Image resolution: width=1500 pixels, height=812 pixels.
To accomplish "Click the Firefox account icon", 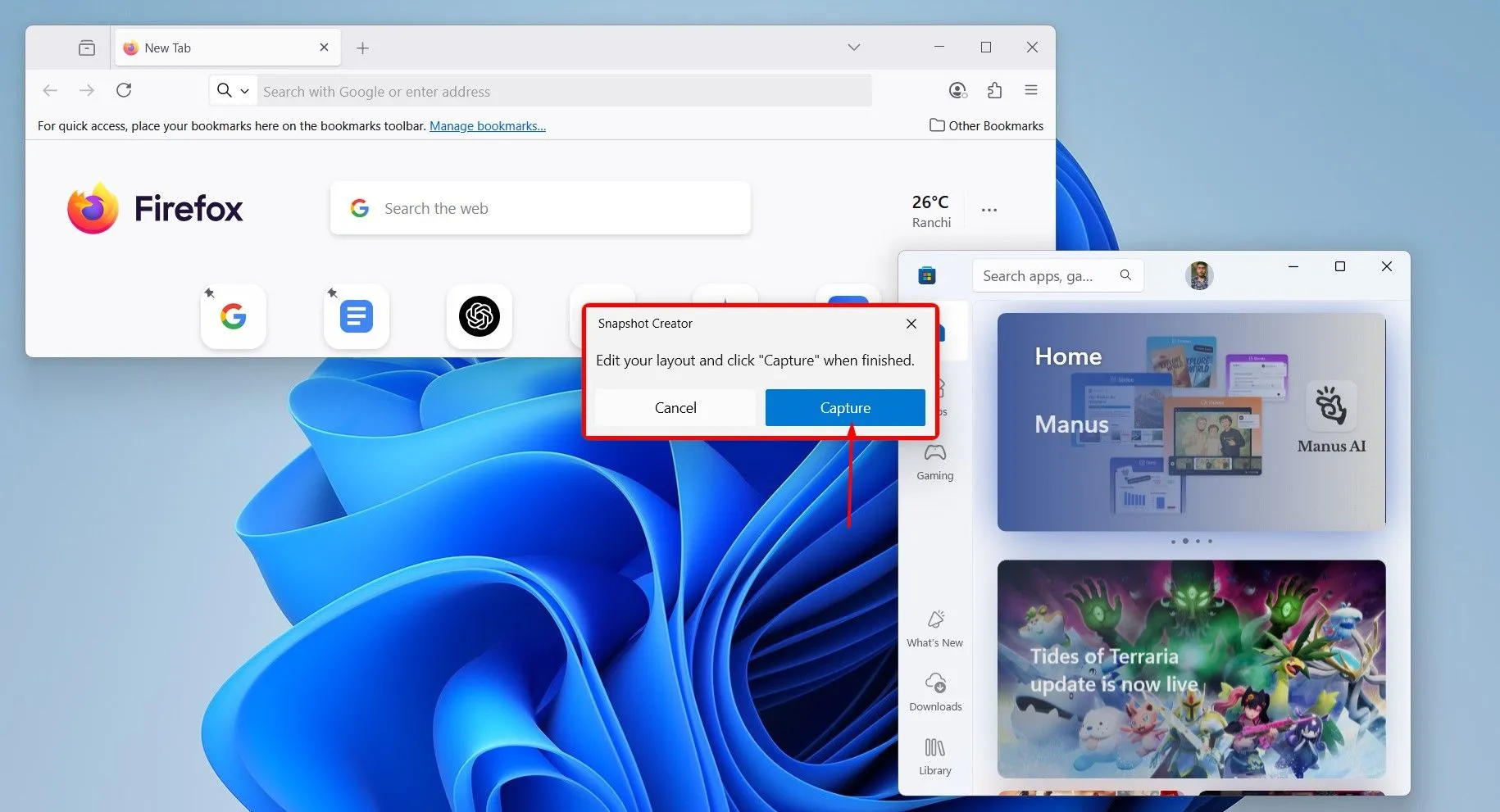I will tap(957, 90).
